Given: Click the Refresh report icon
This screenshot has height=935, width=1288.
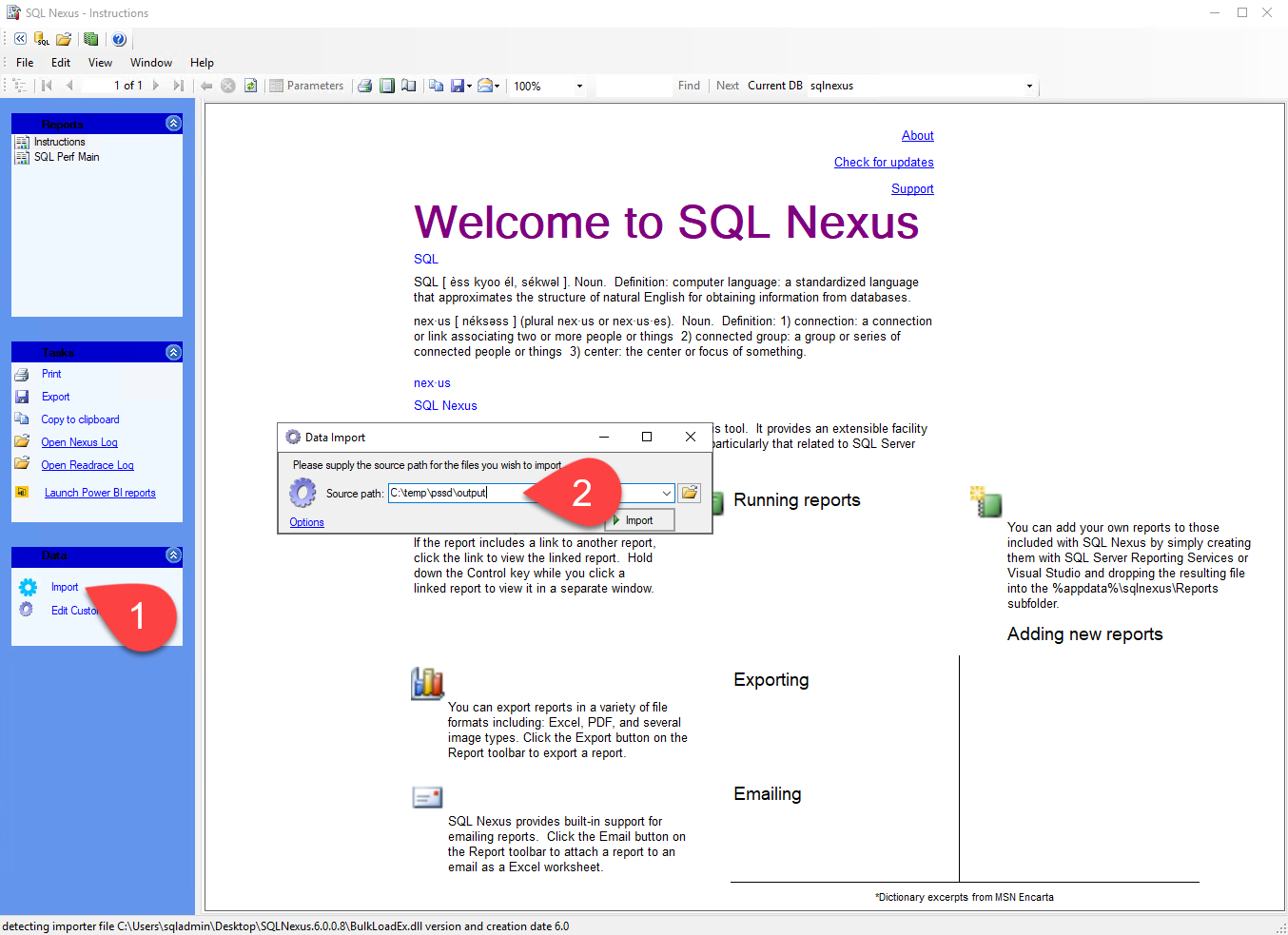Looking at the screenshot, I should coord(250,86).
